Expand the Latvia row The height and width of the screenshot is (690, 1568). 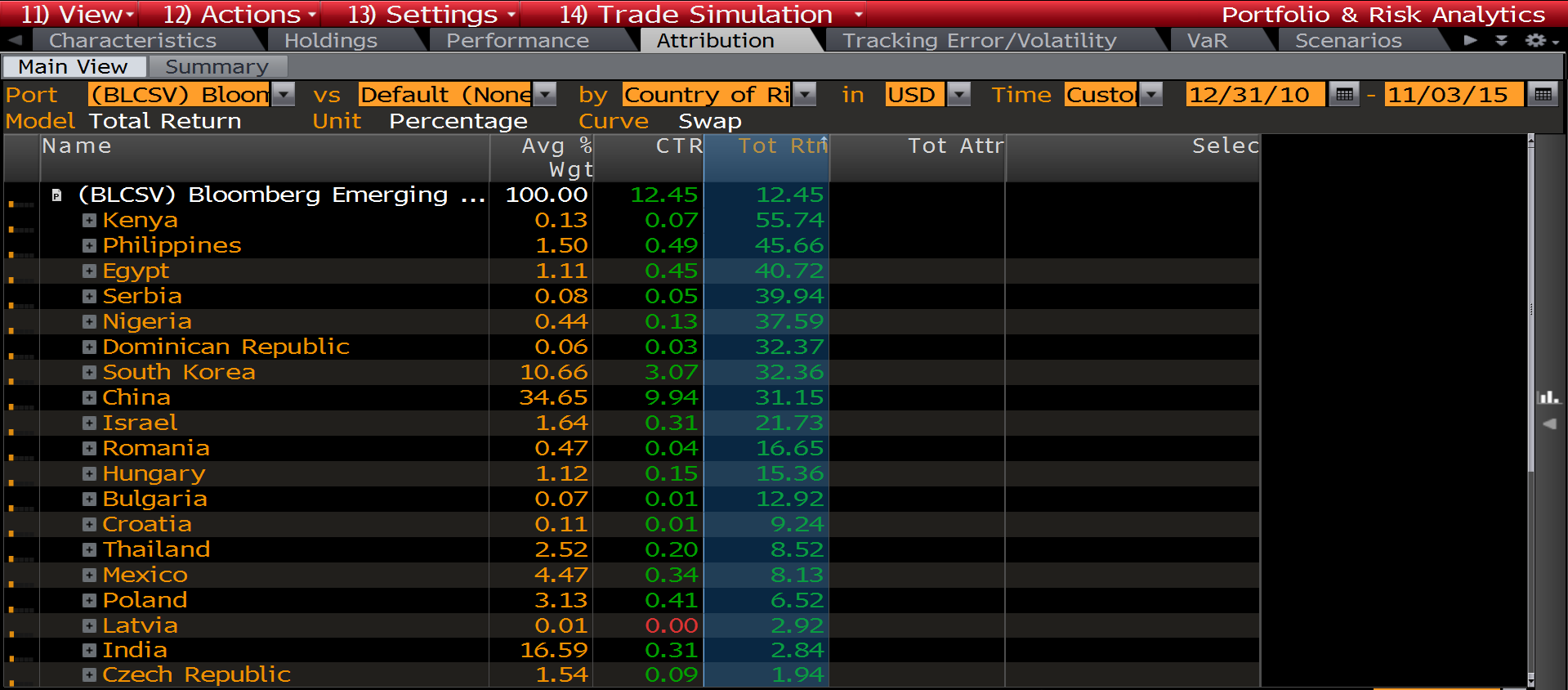tap(89, 626)
